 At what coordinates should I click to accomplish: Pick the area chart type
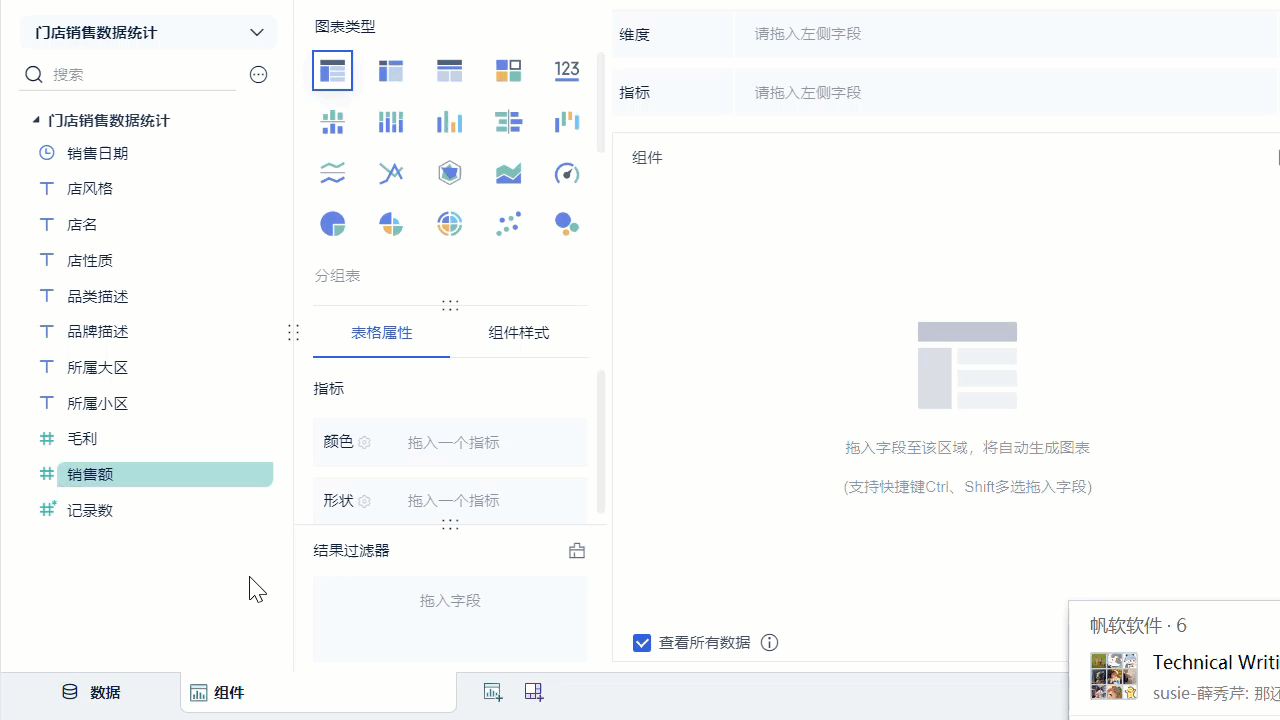507,172
